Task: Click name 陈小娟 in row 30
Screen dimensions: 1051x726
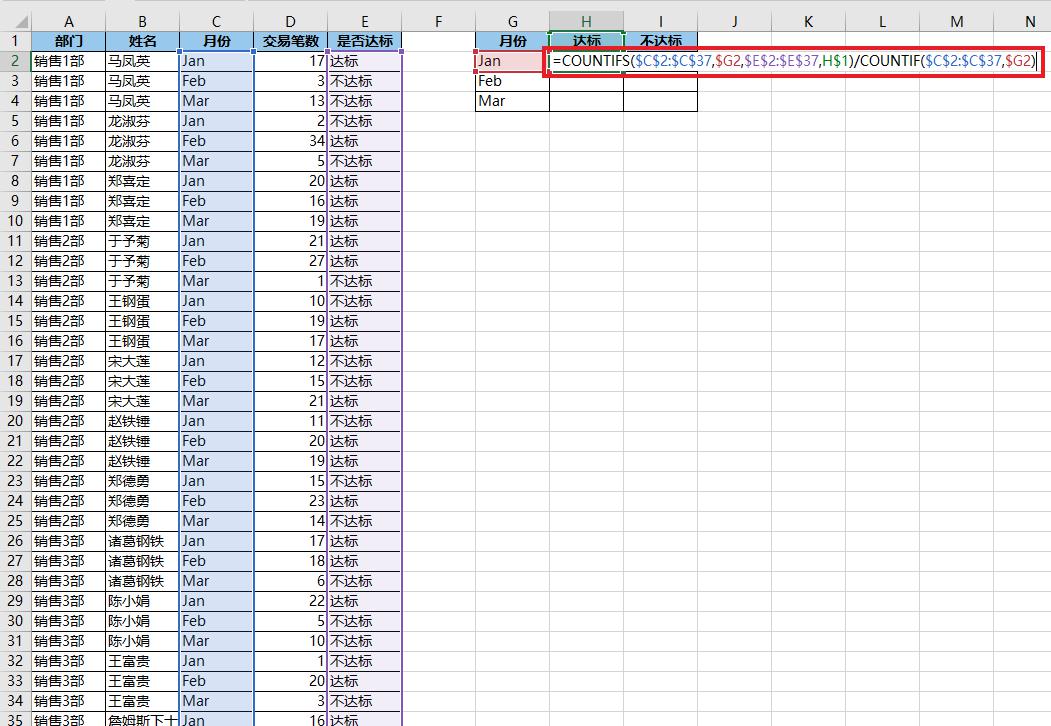Action: pos(142,621)
